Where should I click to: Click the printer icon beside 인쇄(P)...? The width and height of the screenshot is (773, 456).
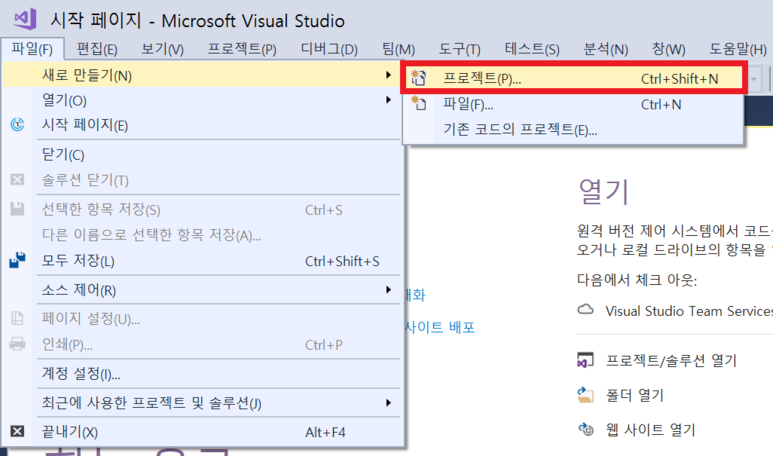[17, 344]
